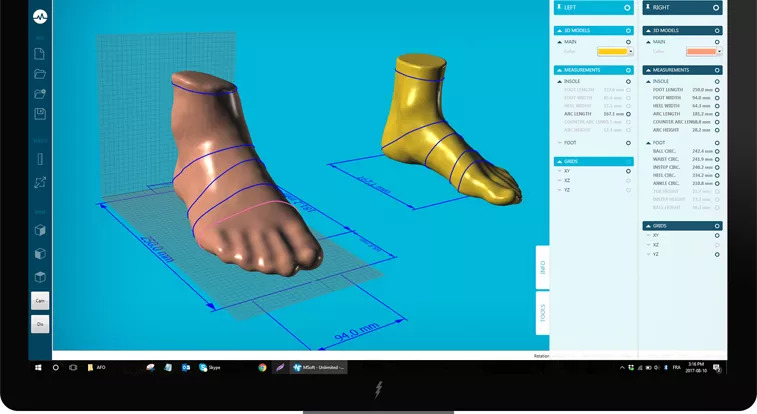
Task: Toggle RIGHT panel visibility circle
Action: click(x=716, y=8)
